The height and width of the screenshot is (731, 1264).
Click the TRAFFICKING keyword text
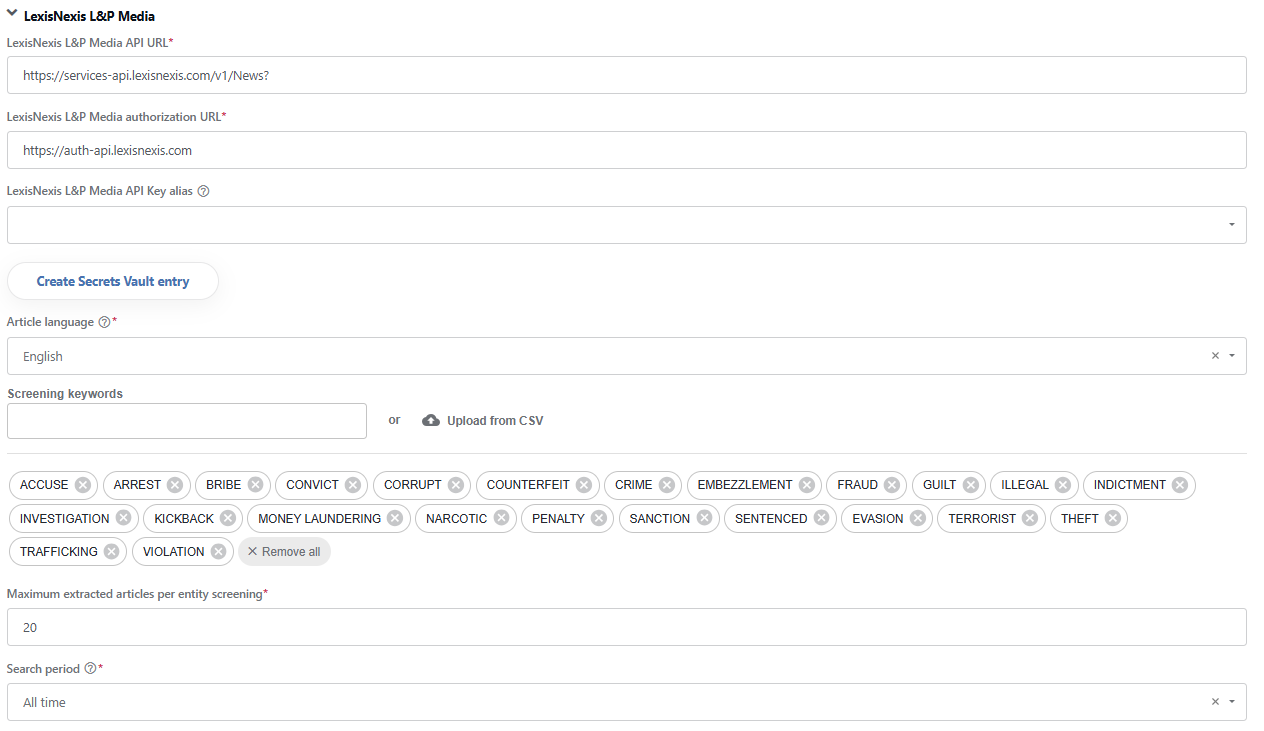click(x=59, y=552)
